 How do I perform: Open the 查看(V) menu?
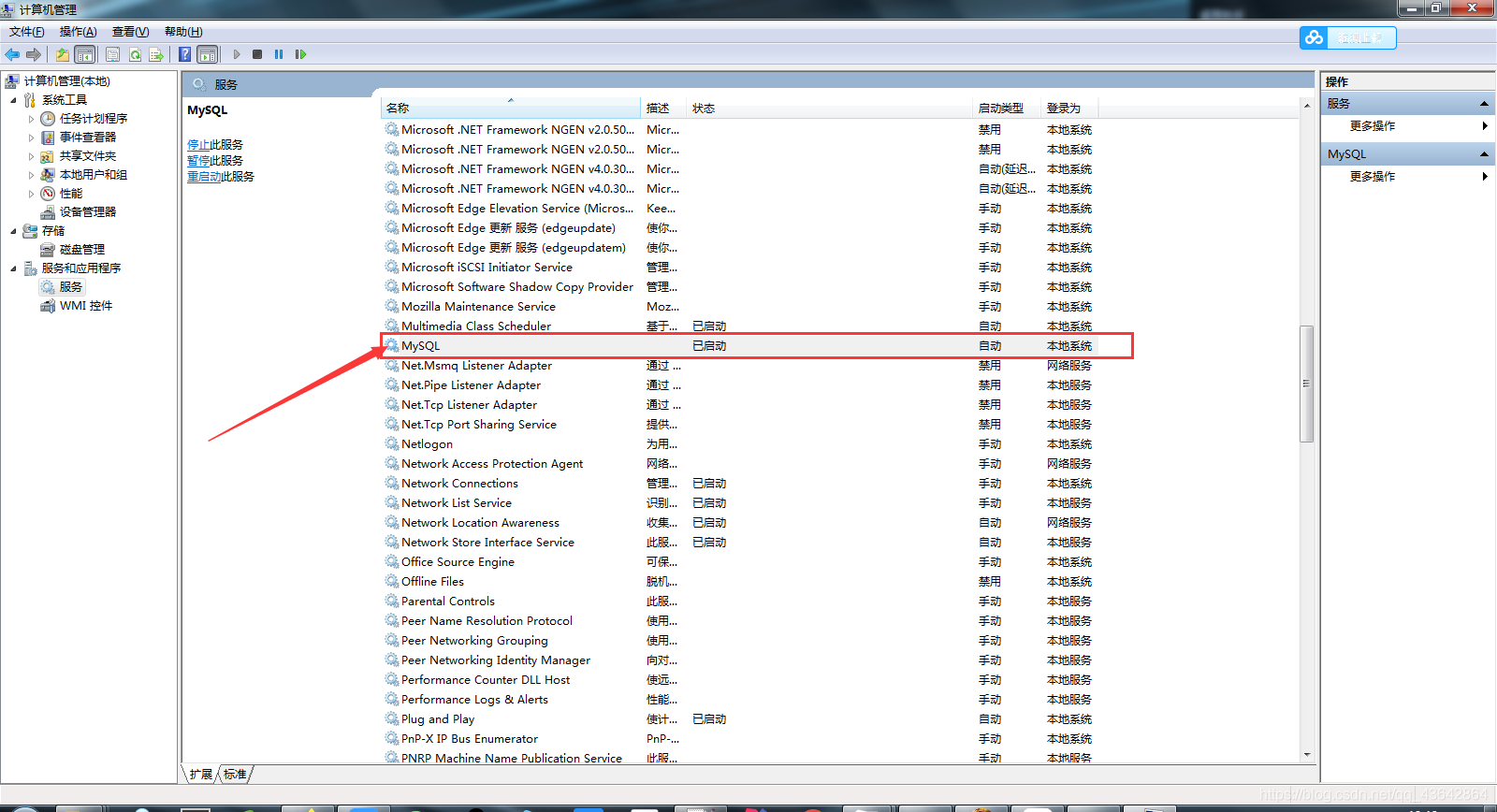coord(131,32)
